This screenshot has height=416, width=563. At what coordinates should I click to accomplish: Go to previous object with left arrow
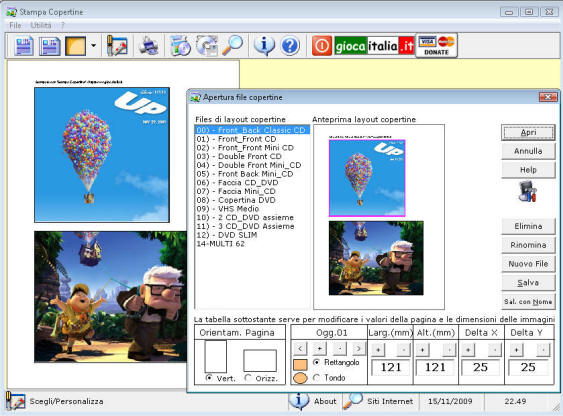point(300,348)
